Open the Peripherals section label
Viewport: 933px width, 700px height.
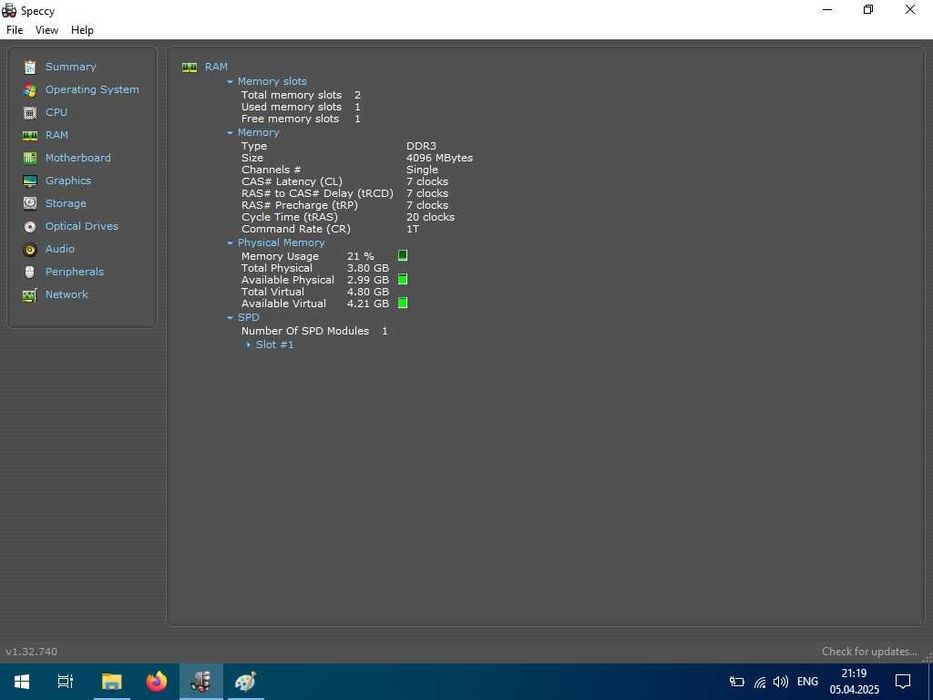tap(74, 271)
